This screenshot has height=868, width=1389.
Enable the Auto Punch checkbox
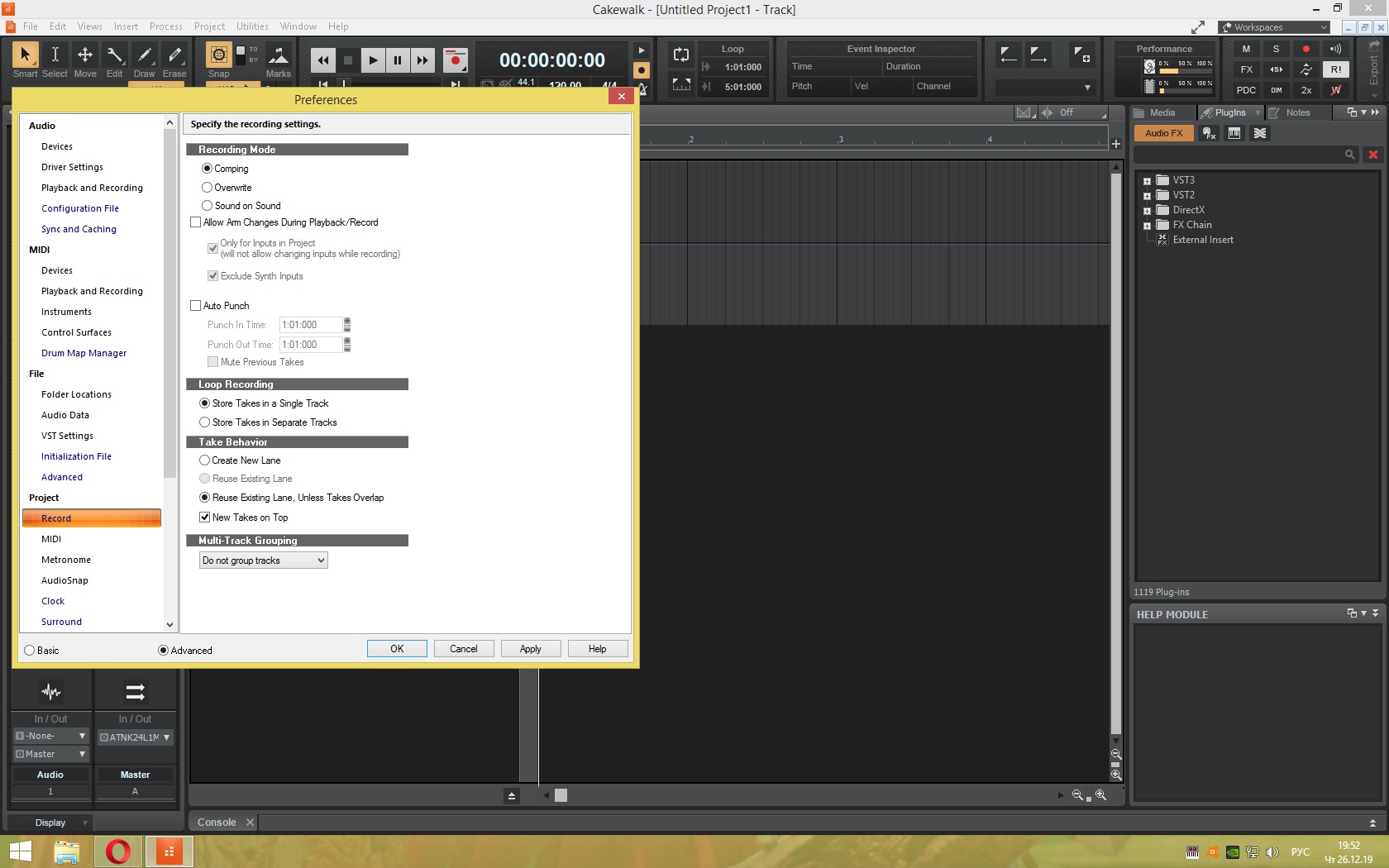tap(220, 306)
